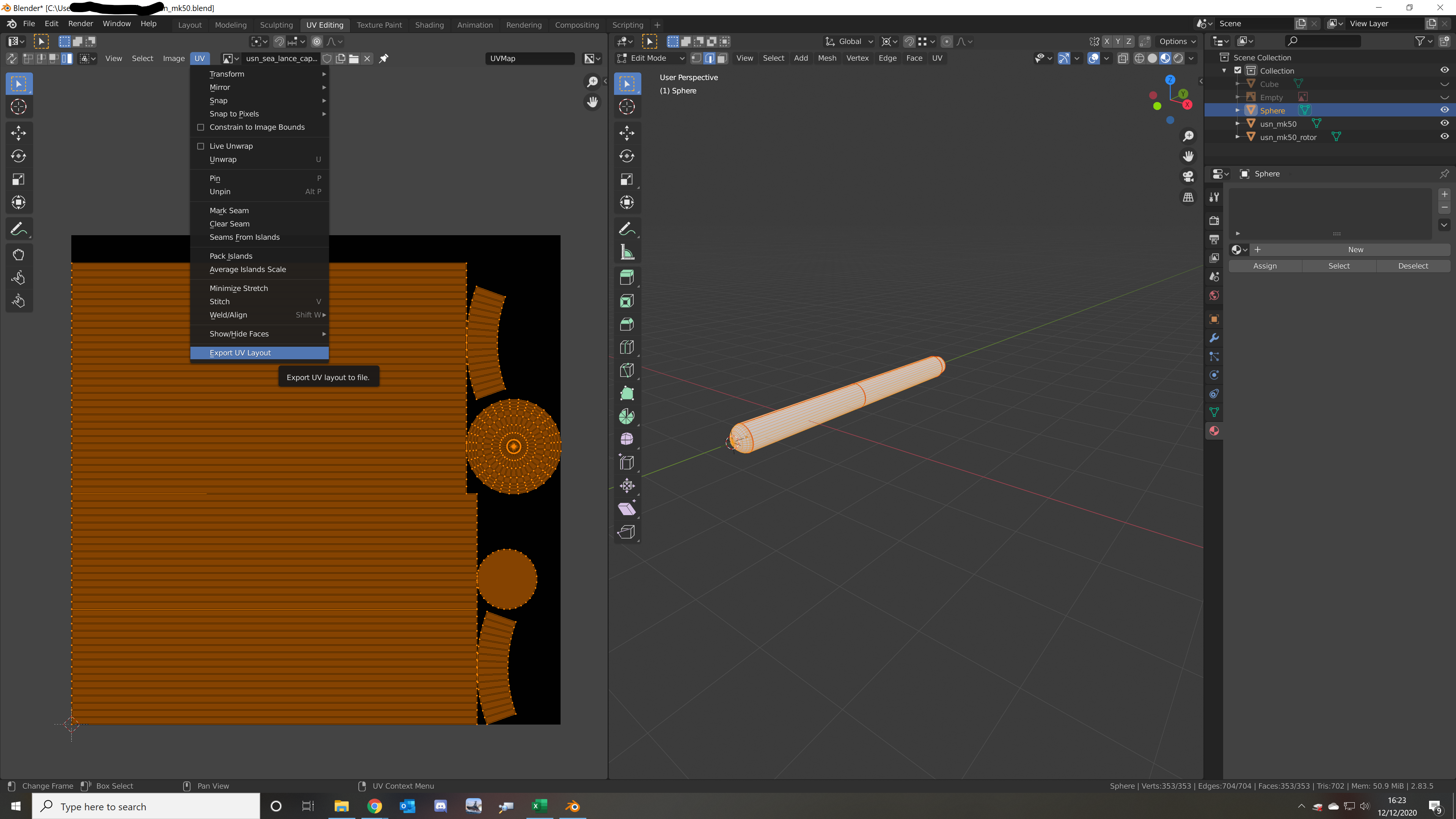This screenshot has width=1456, height=819.
Task: Click the Assign material button
Action: click(x=1264, y=266)
